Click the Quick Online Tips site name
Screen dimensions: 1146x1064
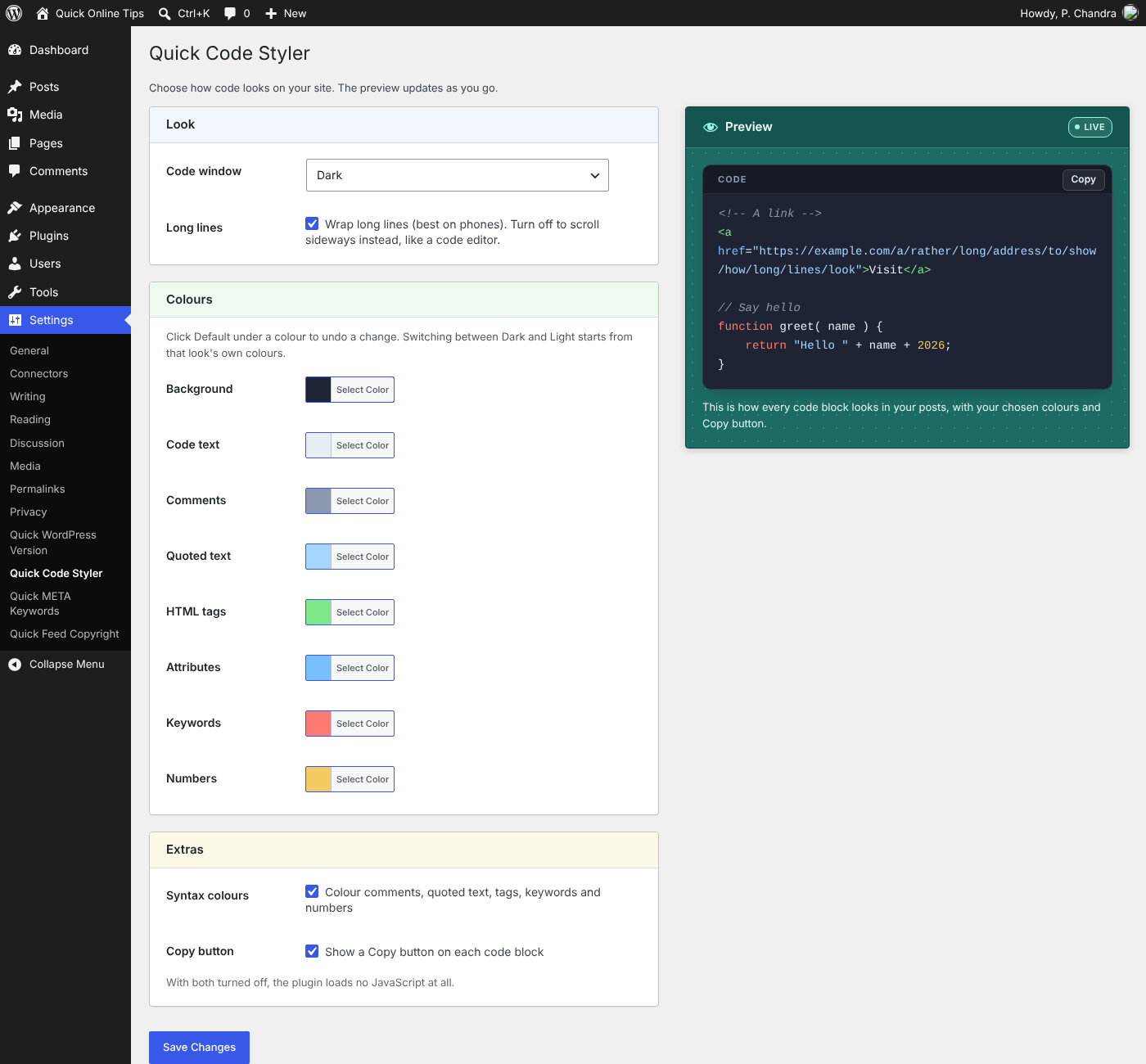pos(100,13)
